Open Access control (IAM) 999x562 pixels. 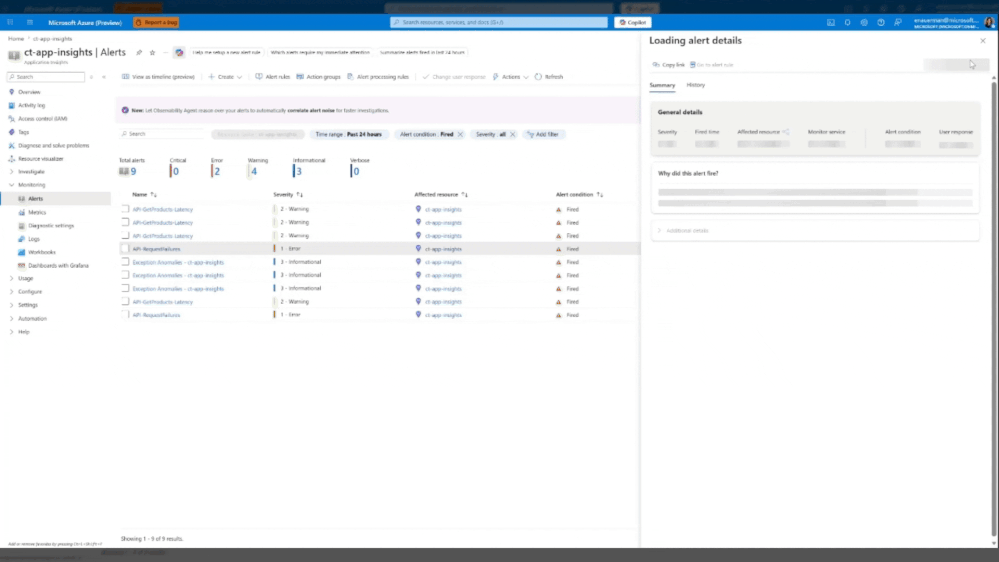(x=42, y=119)
